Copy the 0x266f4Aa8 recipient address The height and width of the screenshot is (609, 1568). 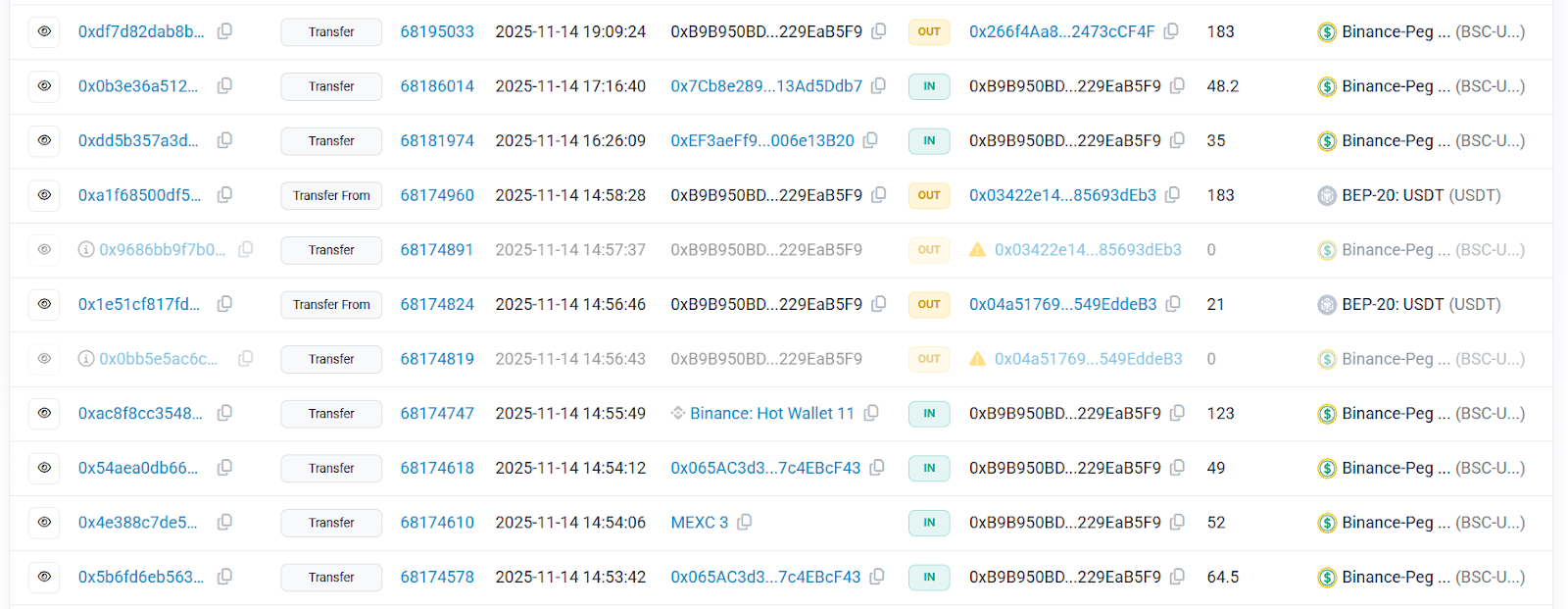[1171, 31]
